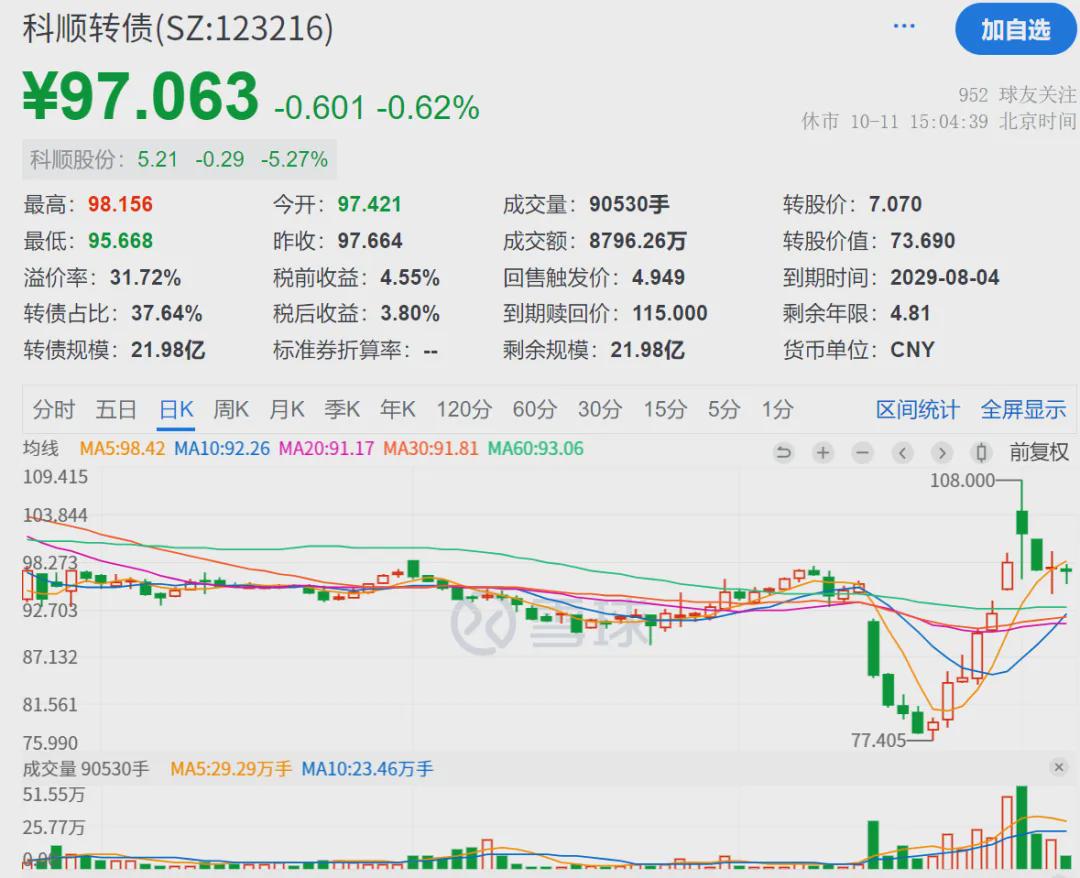Screen dimensions: 1080x878
Task: Switch to the 分时 intraday tab
Action: tap(54, 410)
